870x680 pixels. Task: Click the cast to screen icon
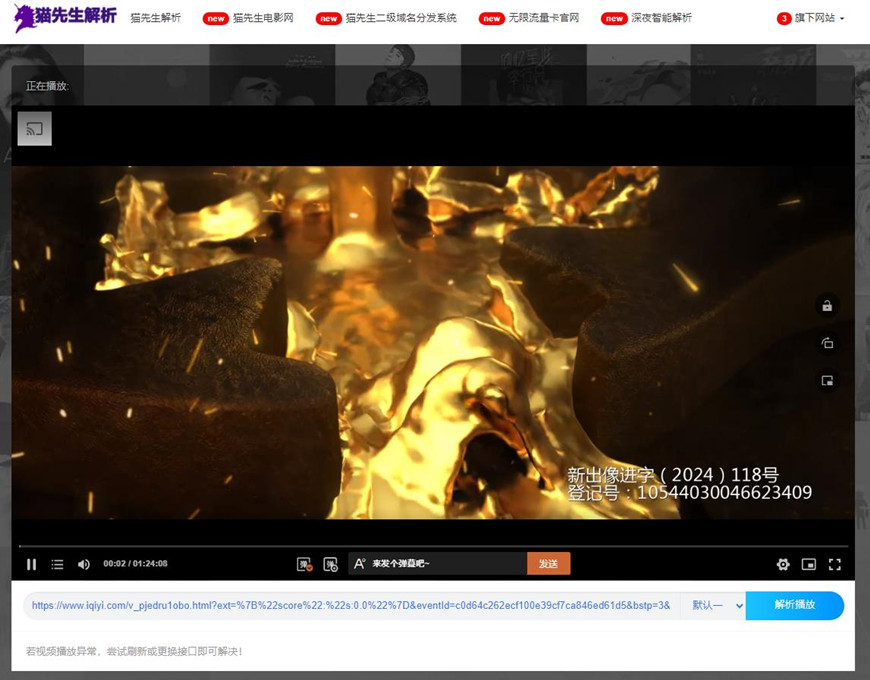pyautogui.click(x=34, y=129)
